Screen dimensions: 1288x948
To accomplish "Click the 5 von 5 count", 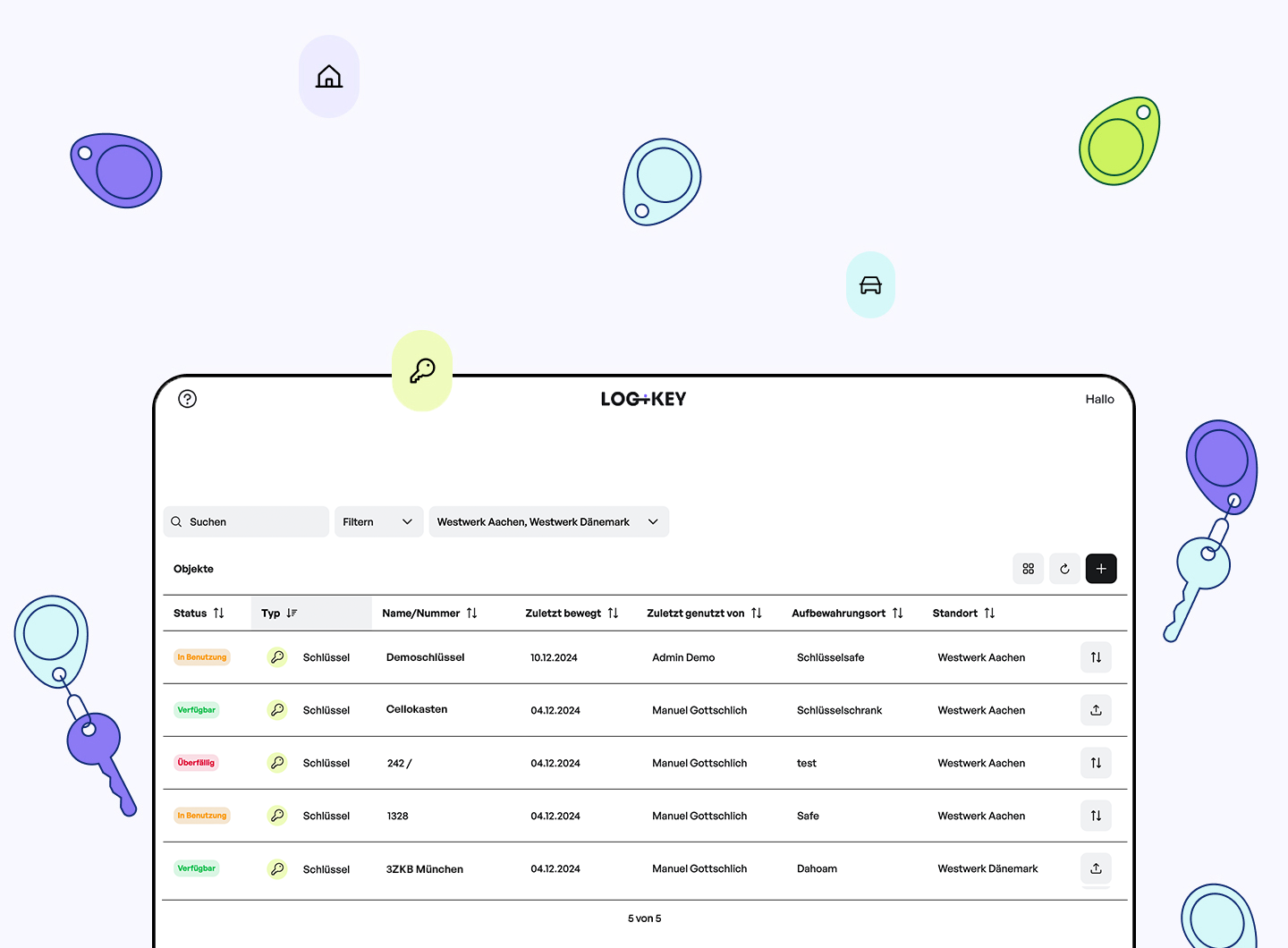I will (x=645, y=918).
